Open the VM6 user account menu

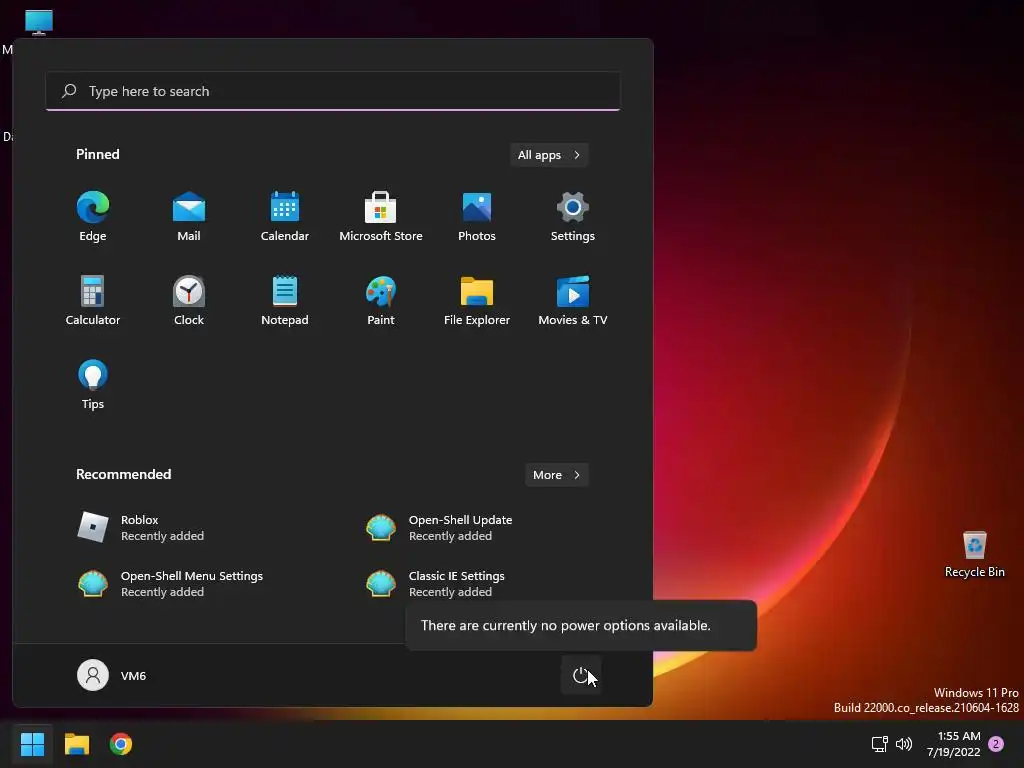click(112, 675)
